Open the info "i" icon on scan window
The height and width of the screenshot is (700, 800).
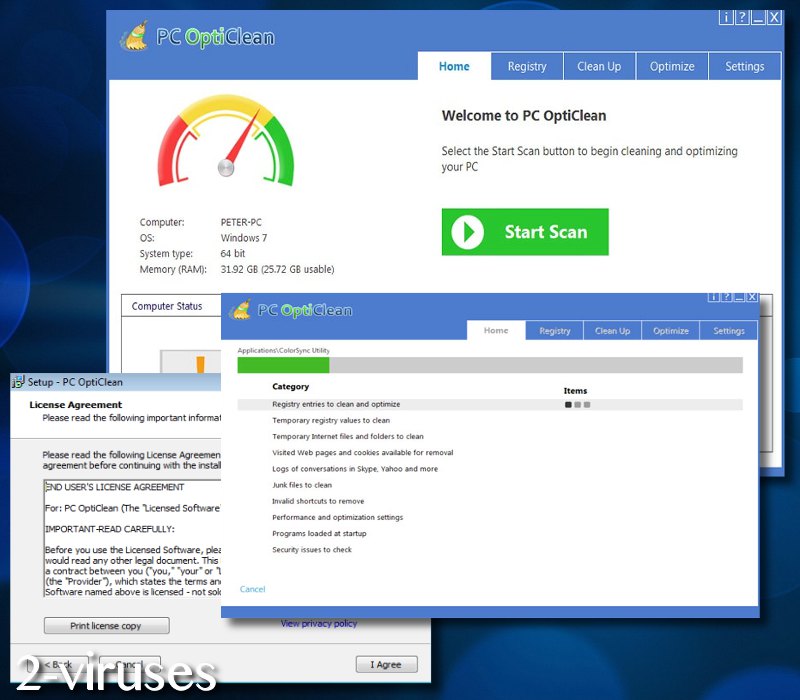[x=713, y=296]
